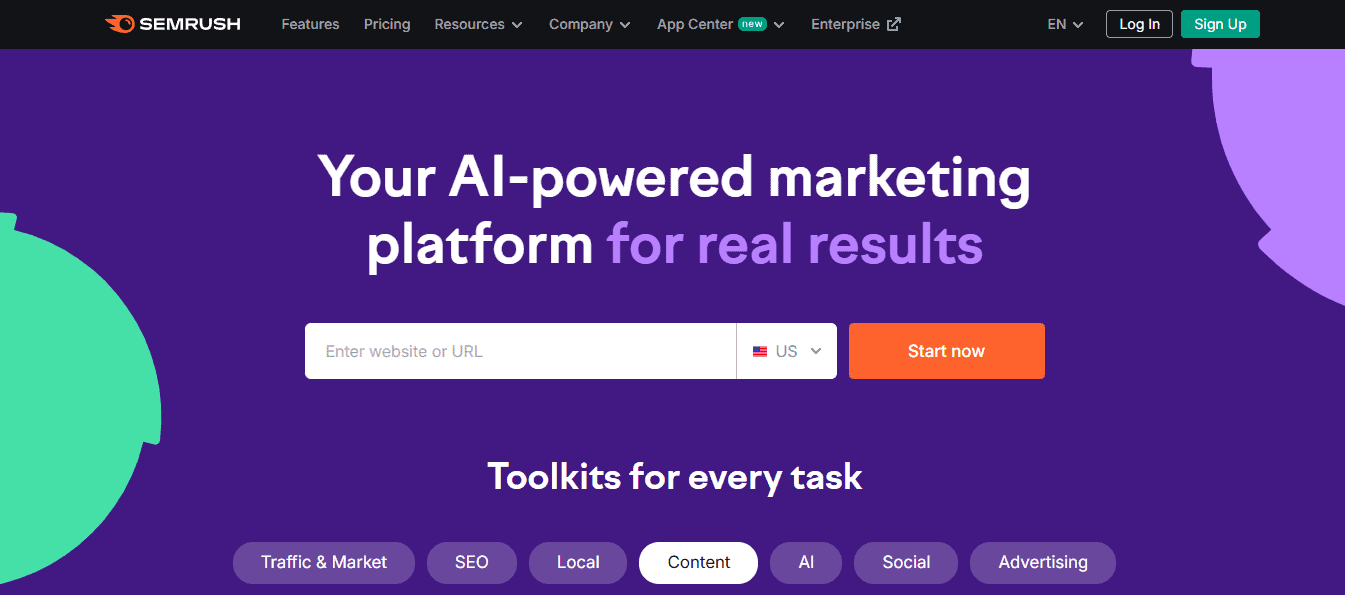Click the Log In button

pos(1139,24)
